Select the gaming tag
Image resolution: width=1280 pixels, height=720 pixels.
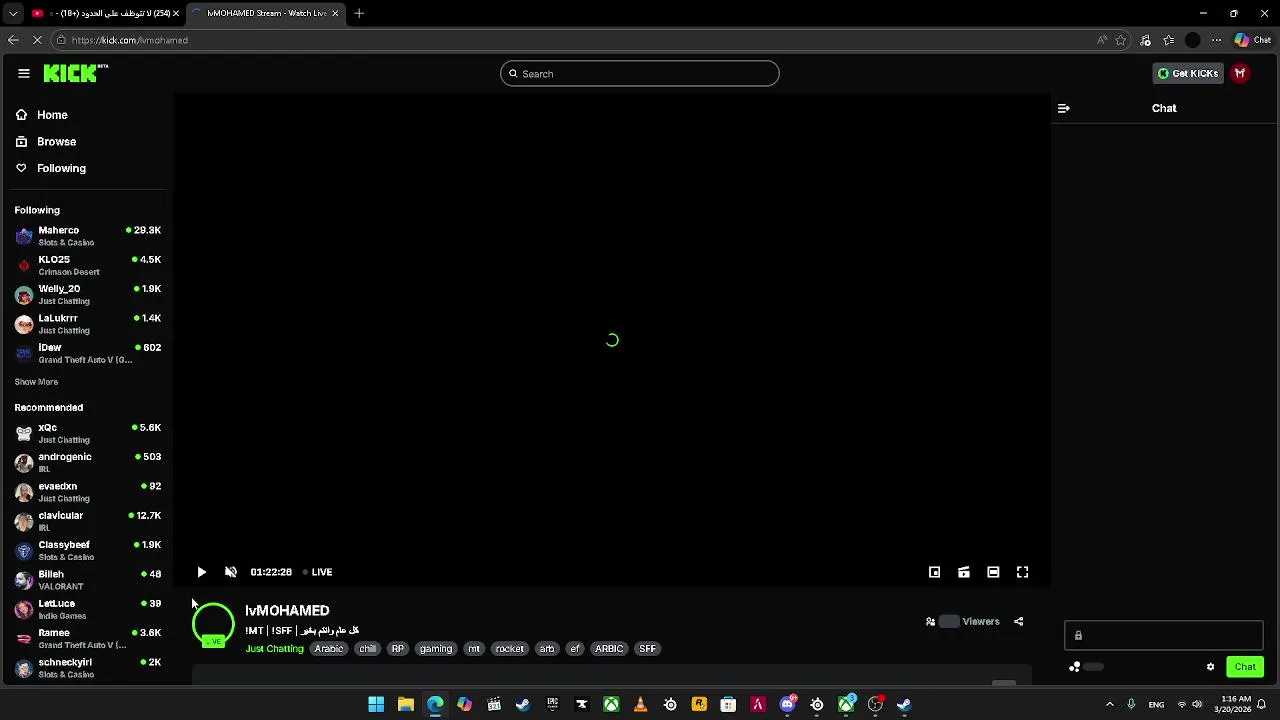[x=436, y=649]
